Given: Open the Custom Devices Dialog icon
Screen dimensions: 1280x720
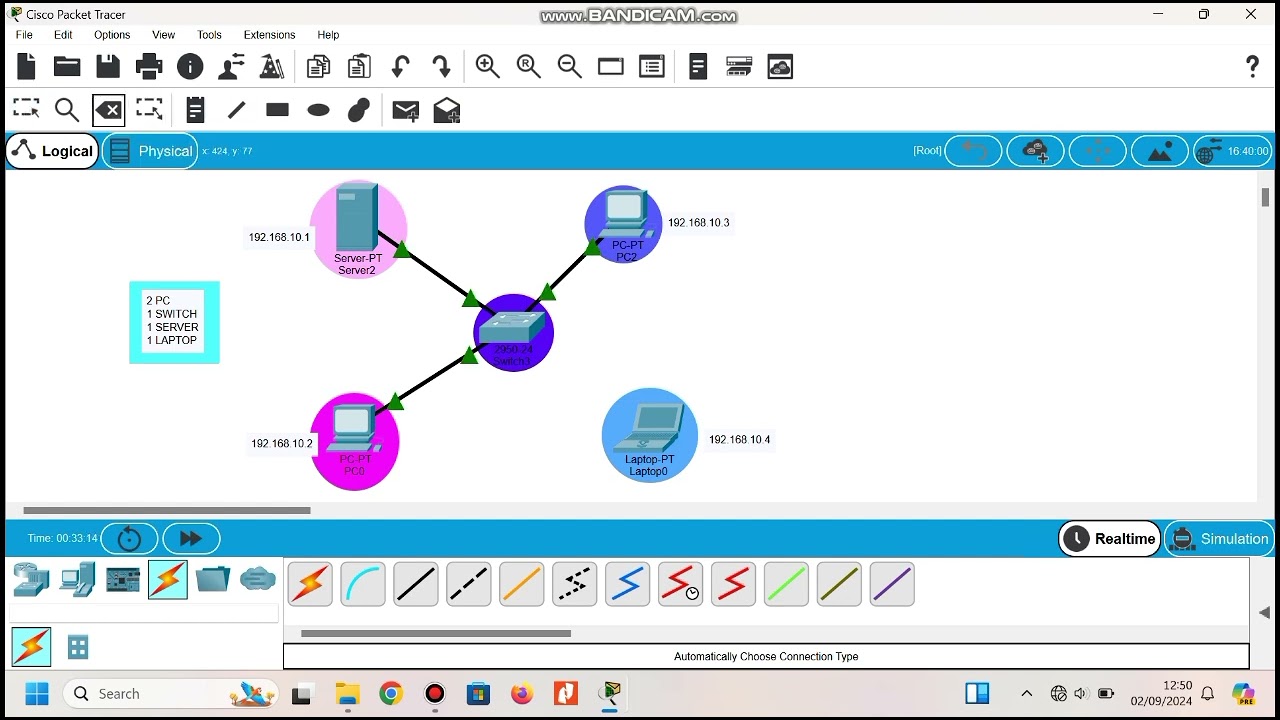Looking at the screenshot, I should [x=652, y=67].
